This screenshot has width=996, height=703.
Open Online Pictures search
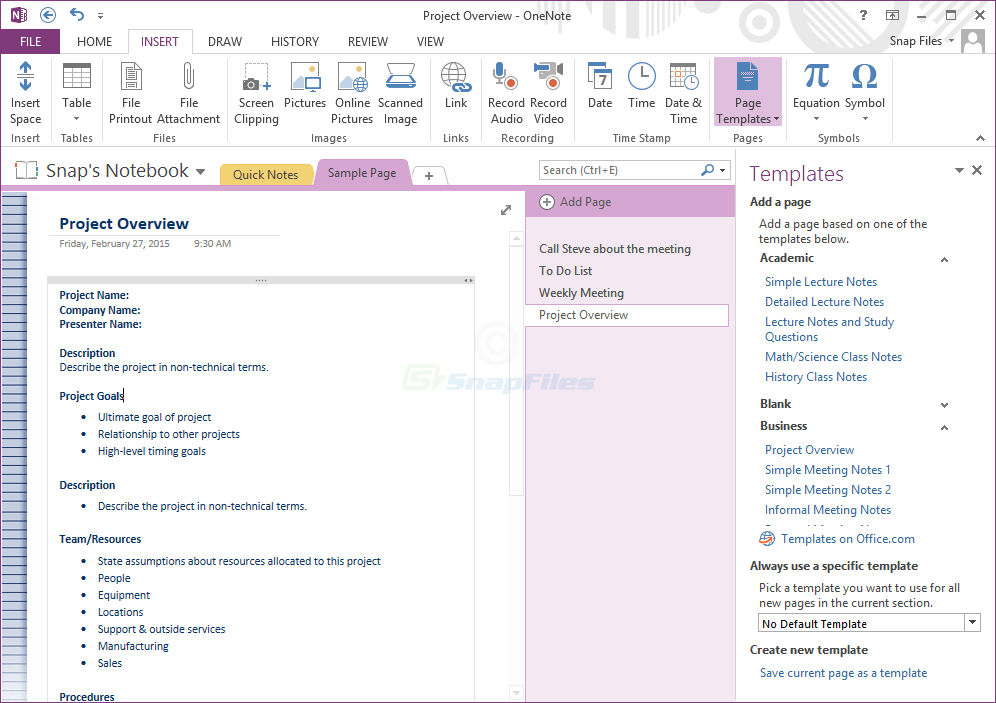(353, 93)
